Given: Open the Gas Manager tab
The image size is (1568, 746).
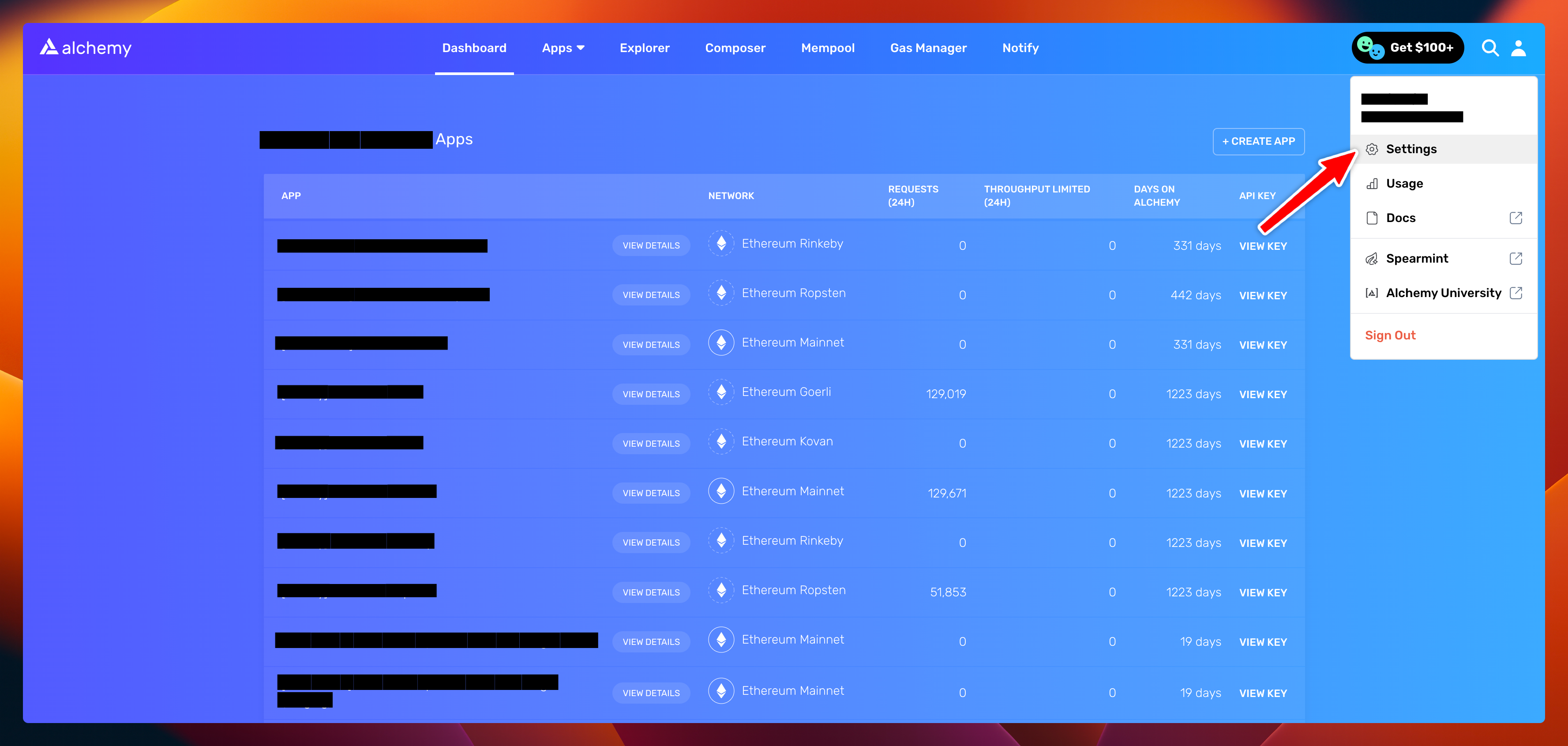Looking at the screenshot, I should [928, 48].
